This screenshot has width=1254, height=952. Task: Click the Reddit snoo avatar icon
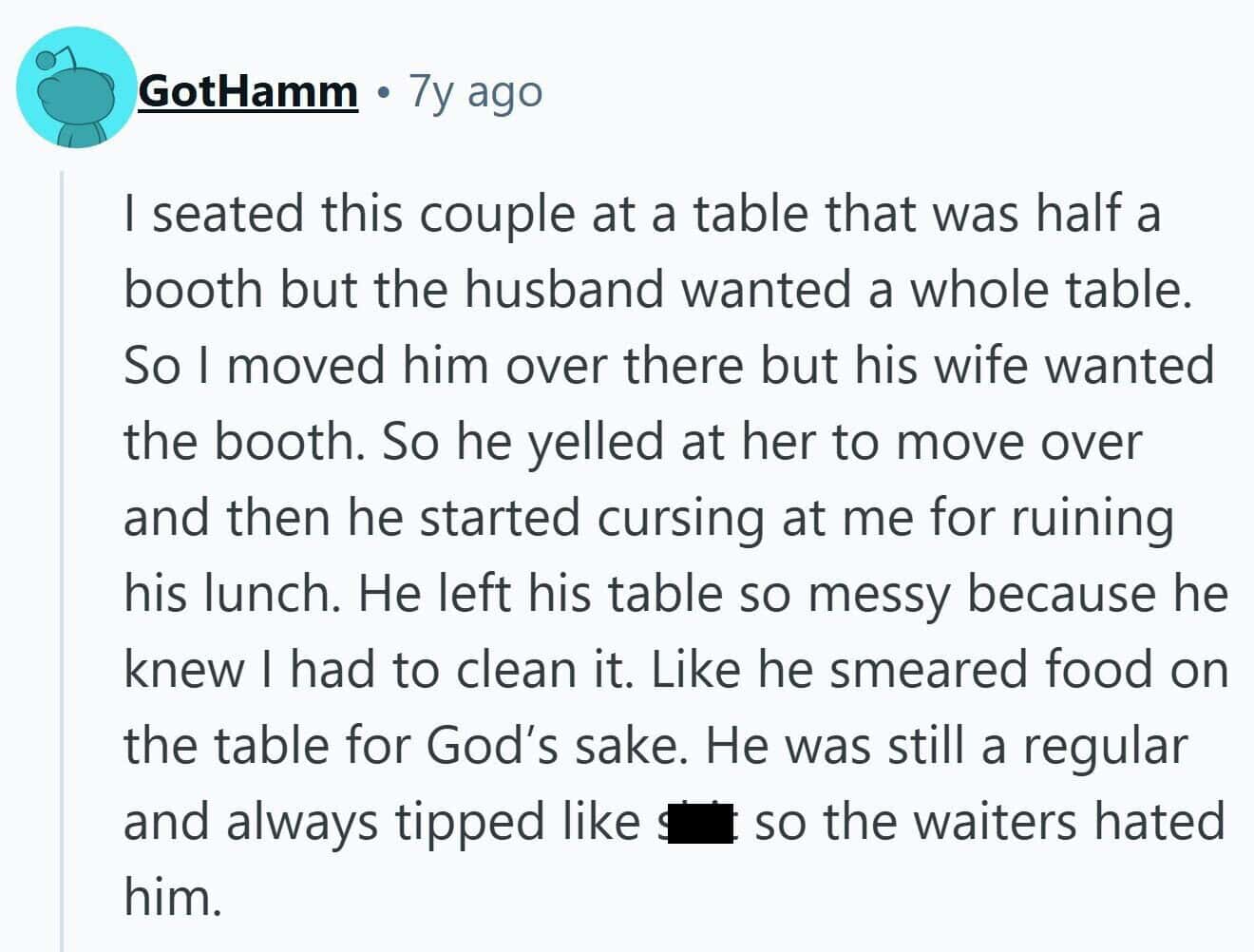pos(77,87)
